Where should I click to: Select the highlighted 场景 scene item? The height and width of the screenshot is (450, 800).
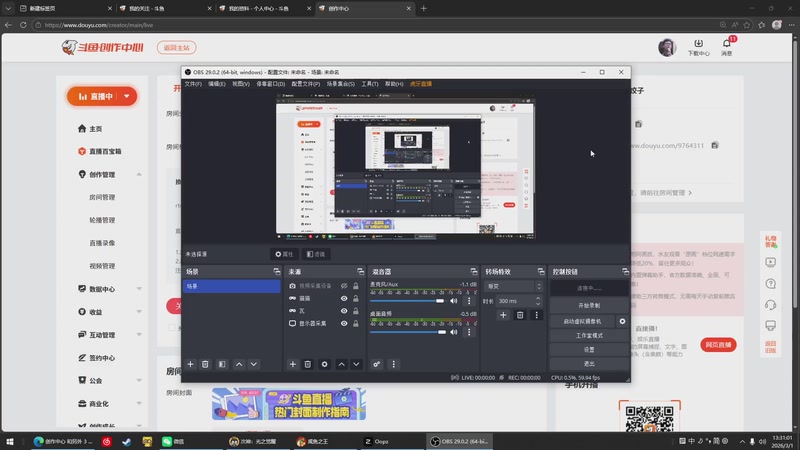click(x=232, y=286)
